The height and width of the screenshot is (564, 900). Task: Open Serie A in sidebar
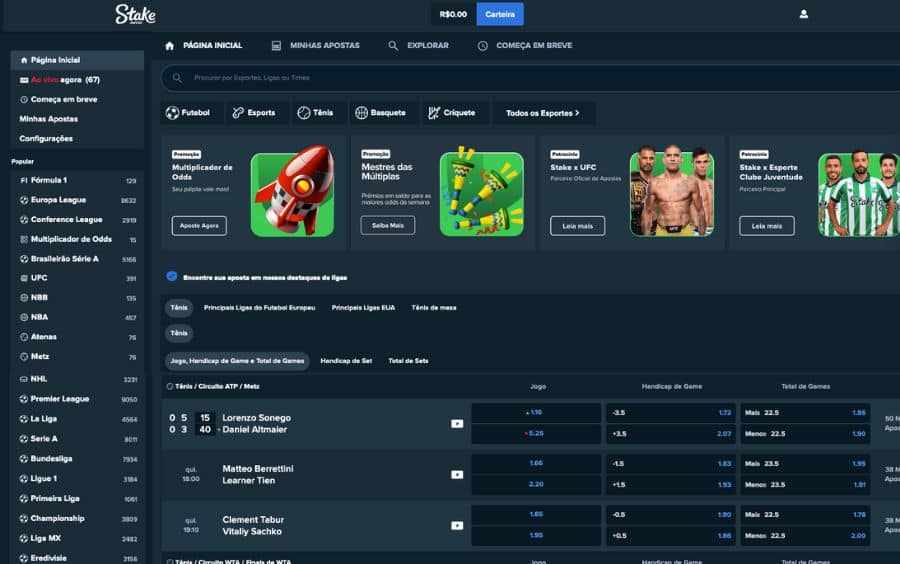tap(77, 438)
